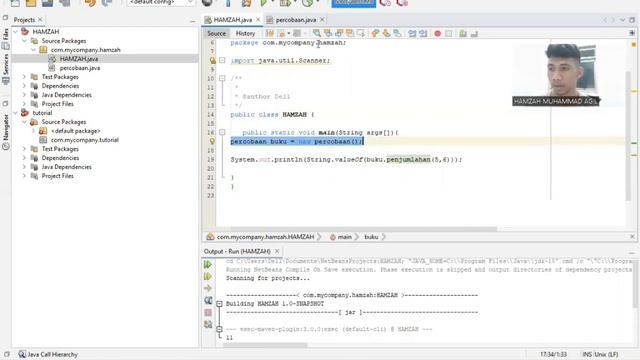
Task: Expand Project Files under tutorial project
Action: (24, 176)
